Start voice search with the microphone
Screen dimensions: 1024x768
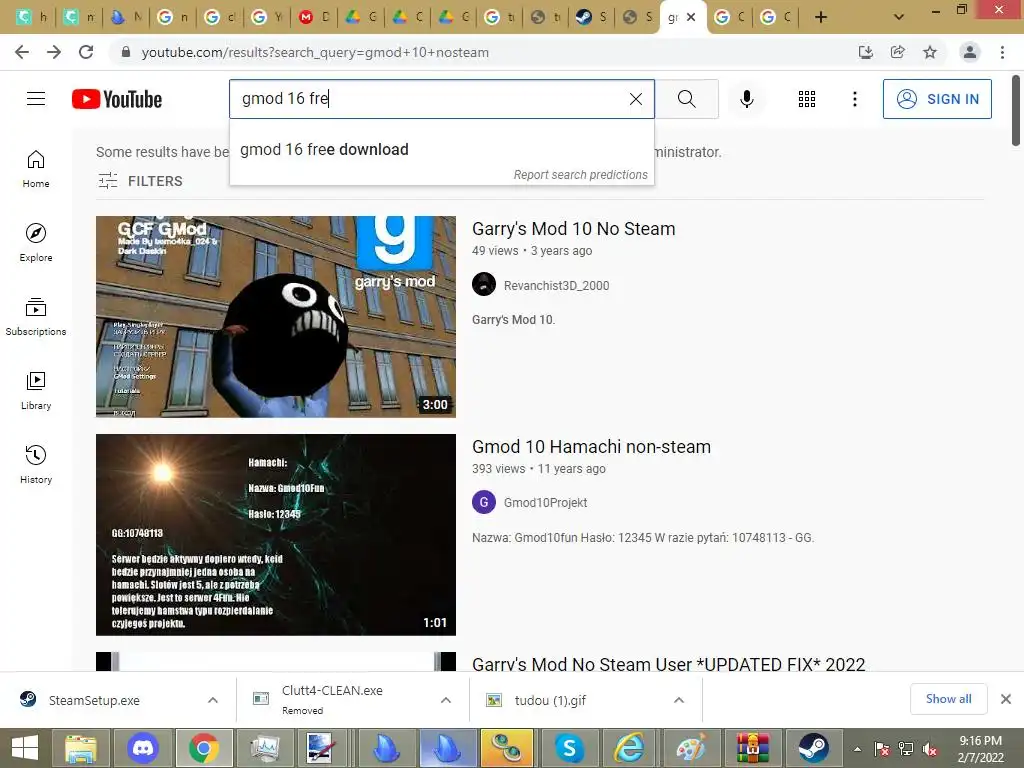pyautogui.click(x=746, y=99)
